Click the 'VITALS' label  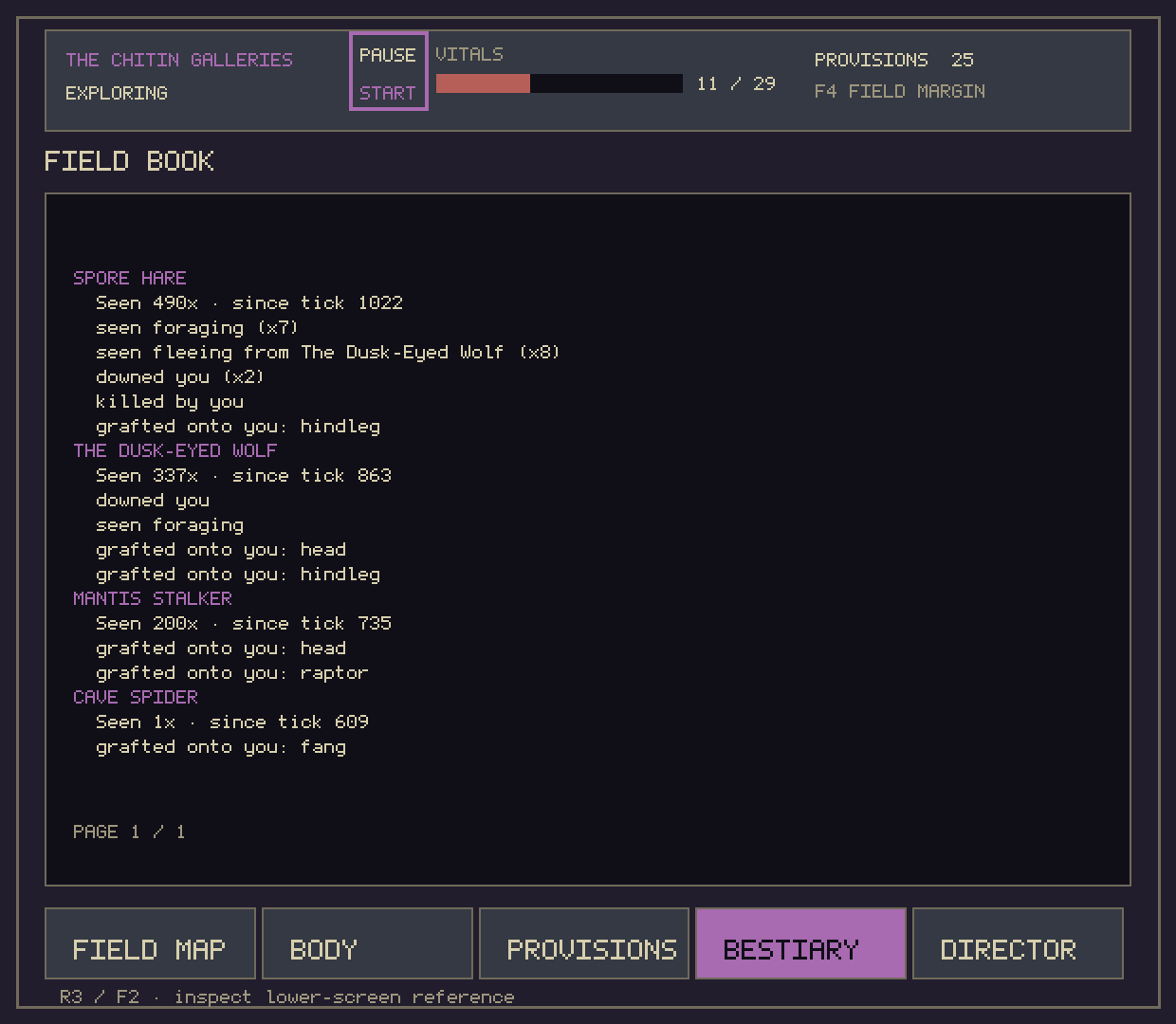coord(469,54)
